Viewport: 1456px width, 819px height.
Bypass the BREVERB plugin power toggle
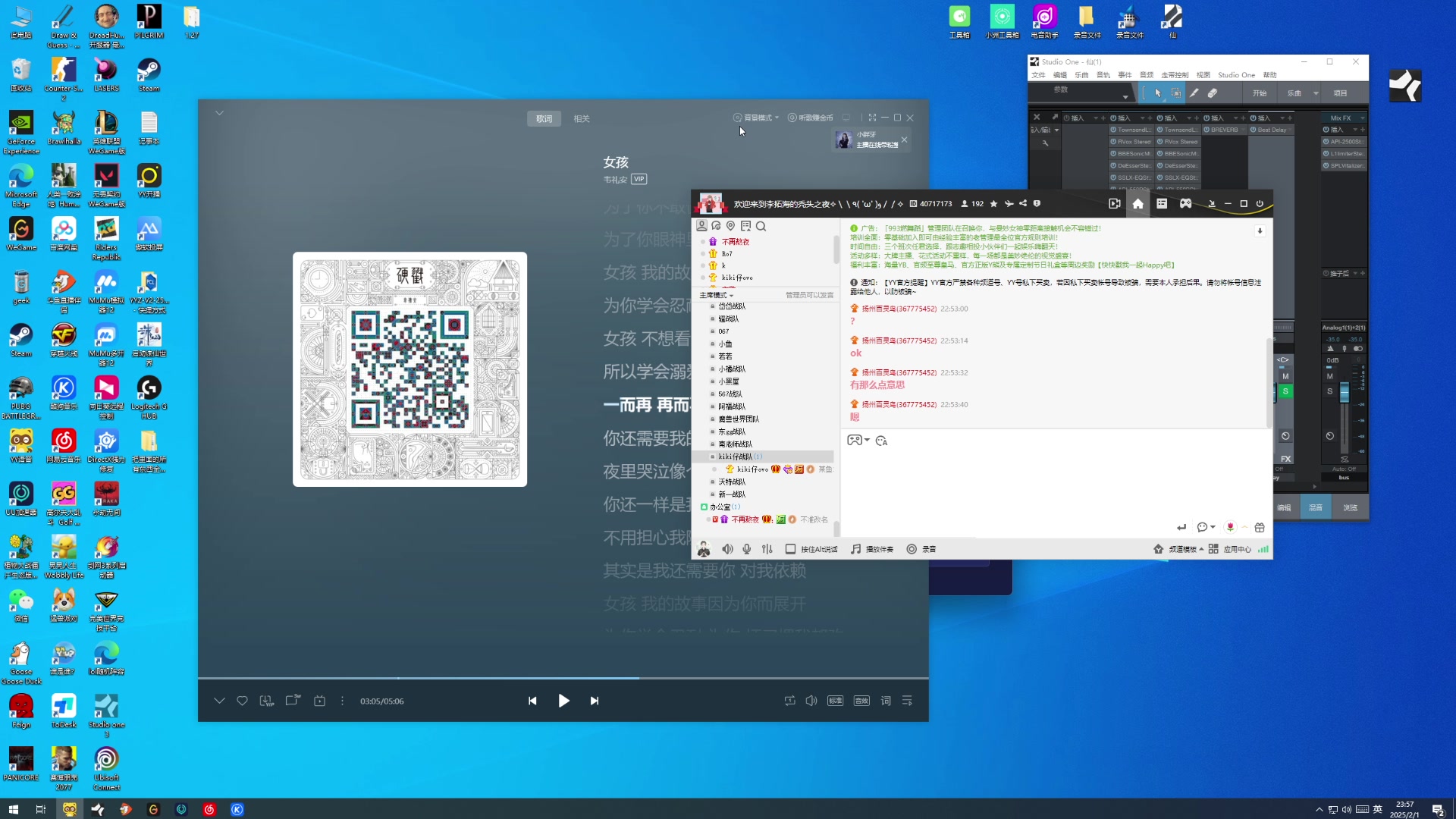[1207, 130]
